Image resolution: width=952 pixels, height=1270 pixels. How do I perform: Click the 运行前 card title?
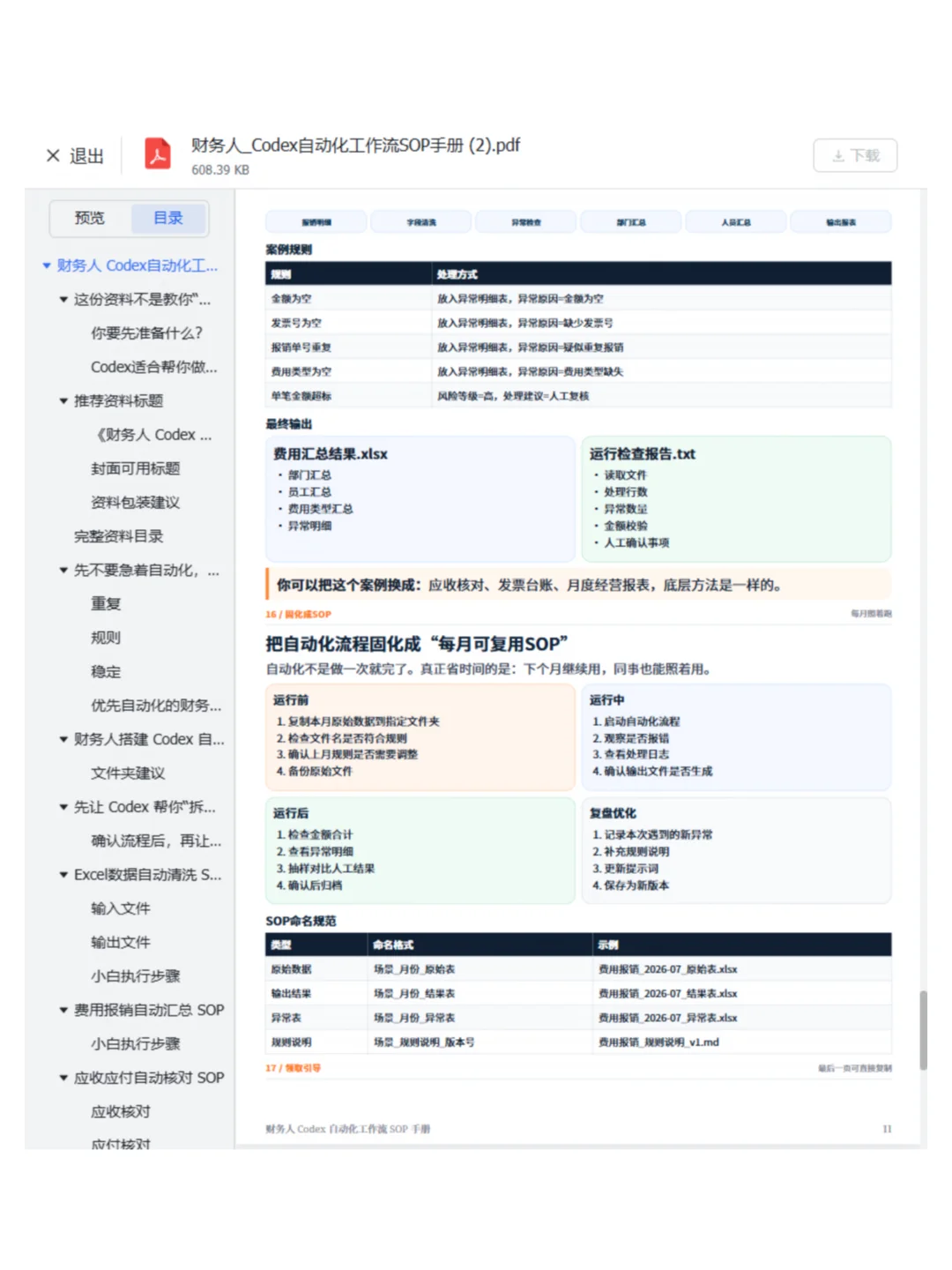point(291,700)
